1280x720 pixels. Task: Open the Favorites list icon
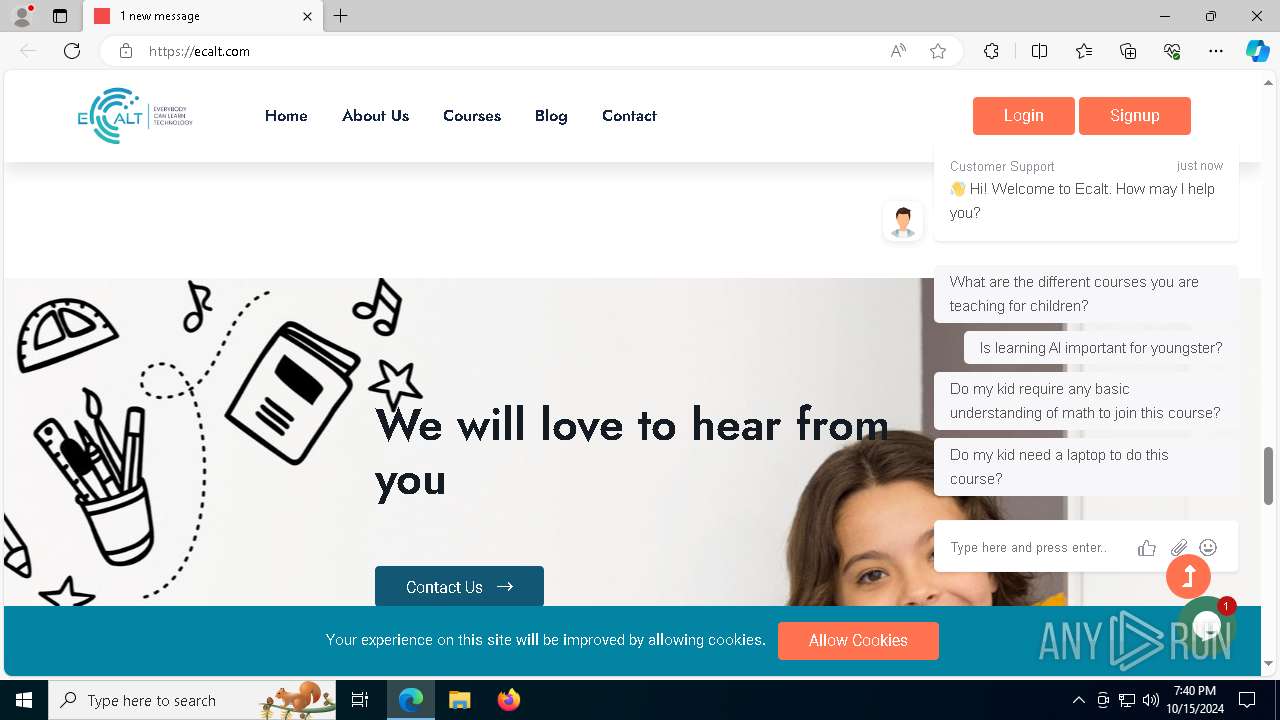coord(1084,51)
